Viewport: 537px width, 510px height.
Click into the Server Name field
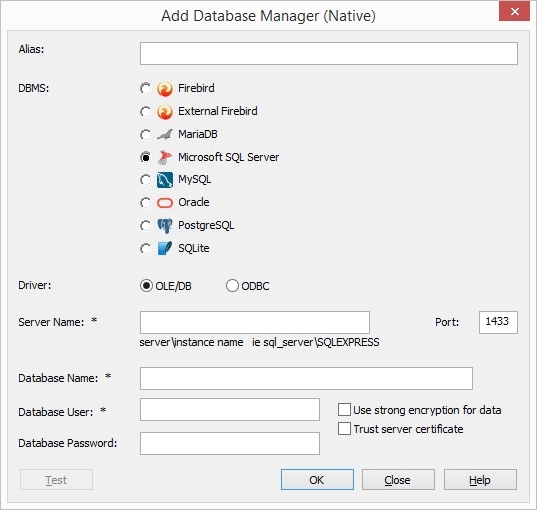pyautogui.click(x=255, y=322)
